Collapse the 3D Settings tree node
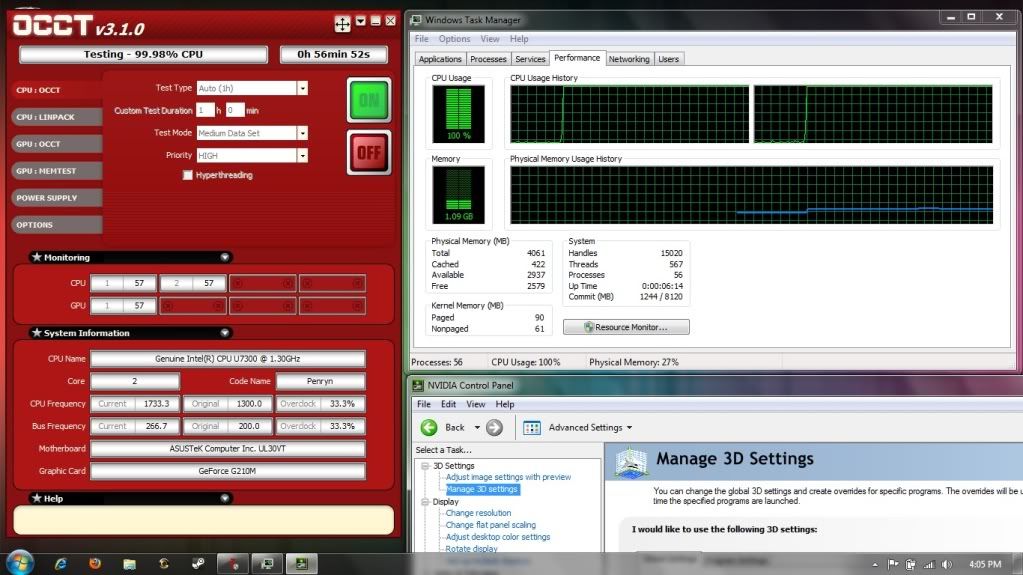Image resolution: width=1023 pixels, height=575 pixels. [425, 466]
